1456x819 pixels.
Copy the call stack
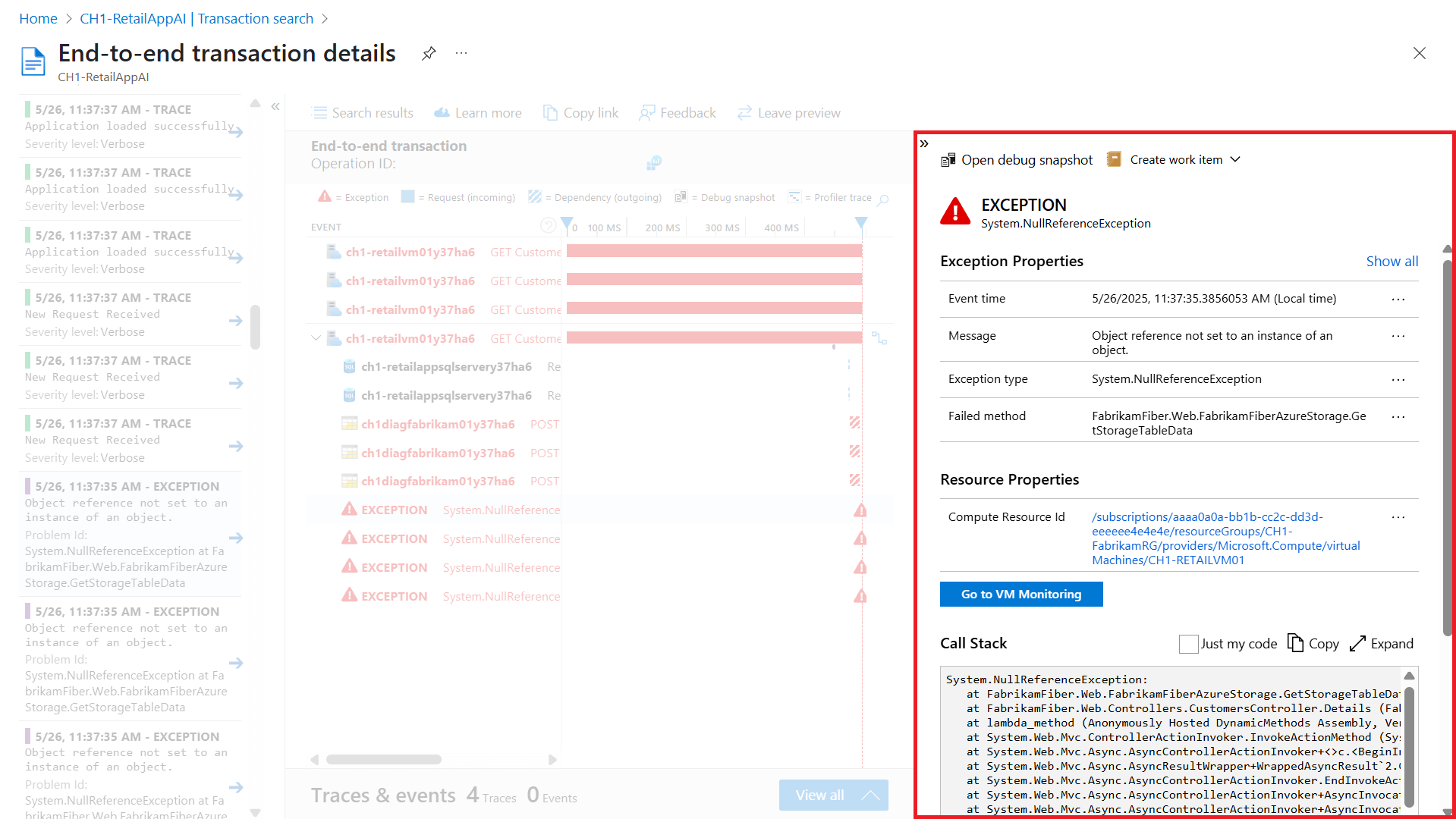1313,644
